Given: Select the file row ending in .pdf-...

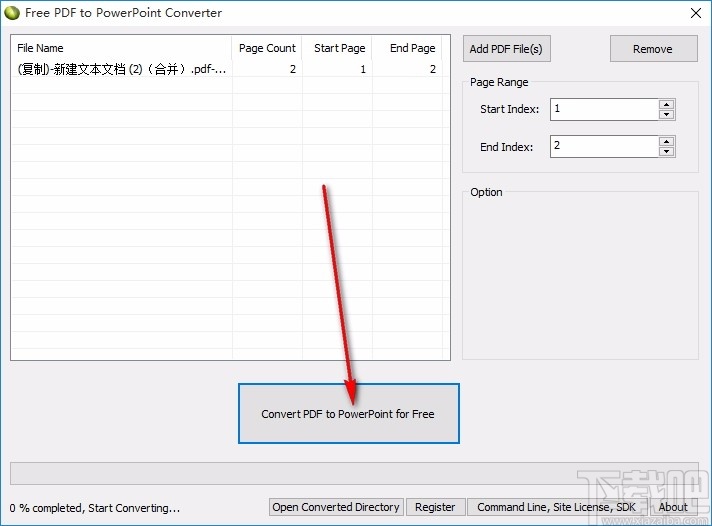Looking at the screenshot, I should [227, 69].
